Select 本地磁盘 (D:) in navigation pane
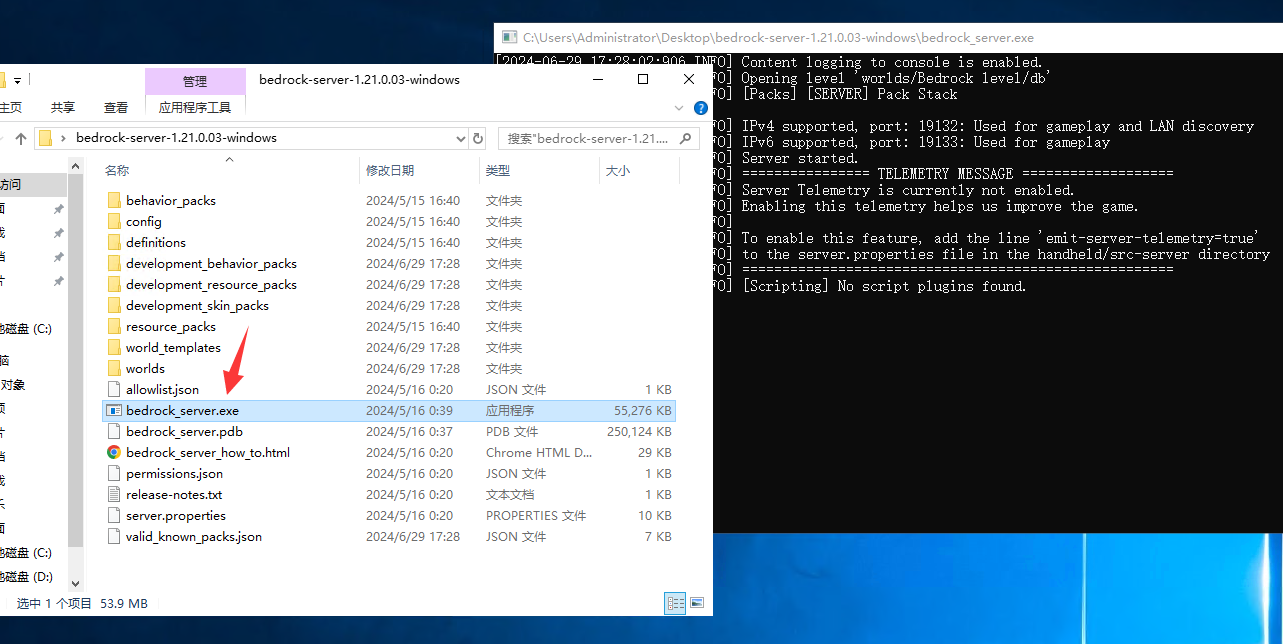Viewport: 1283px width, 644px height. (26, 576)
